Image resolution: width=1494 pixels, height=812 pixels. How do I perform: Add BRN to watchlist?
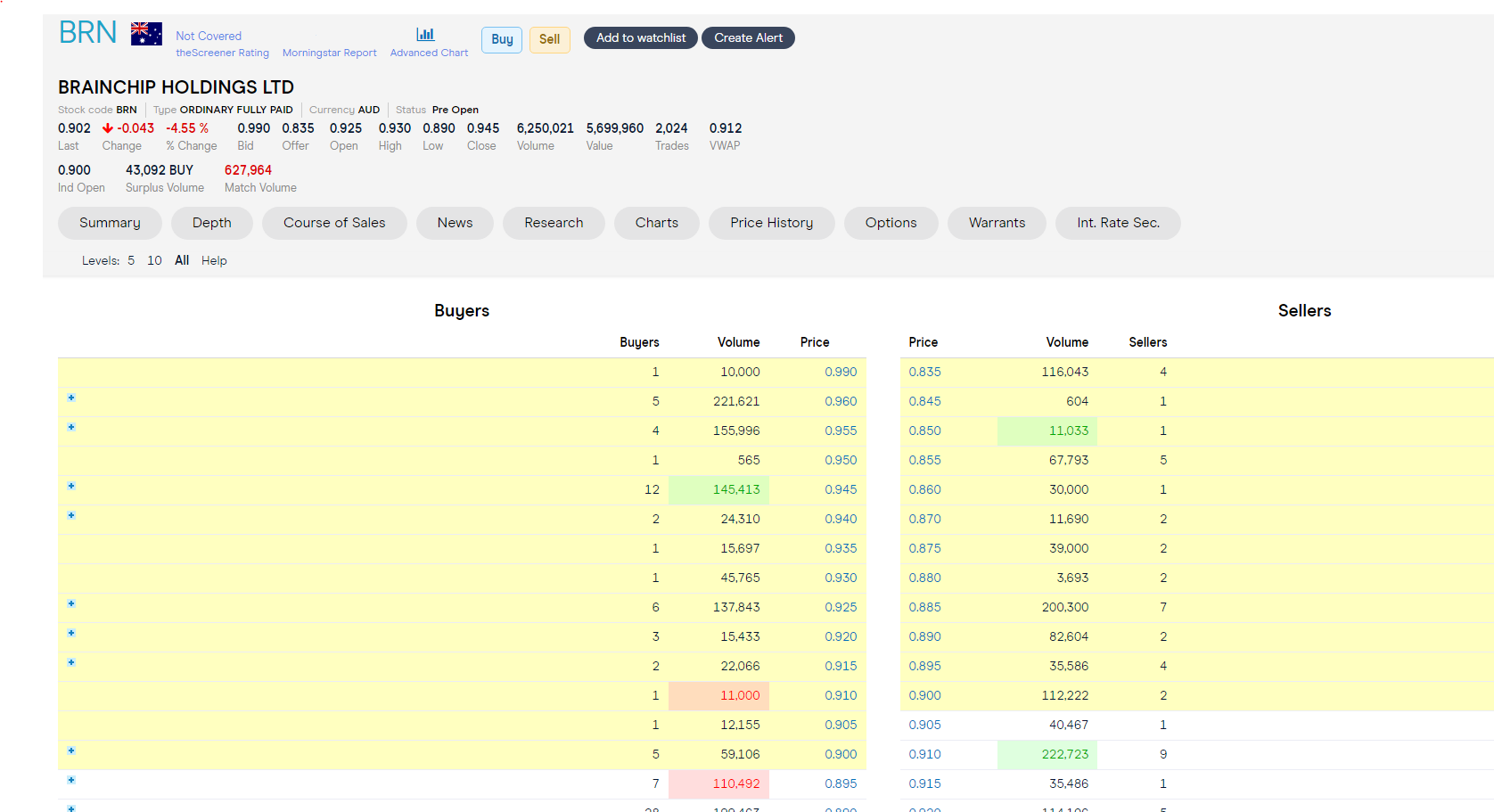pyautogui.click(x=640, y=38)
